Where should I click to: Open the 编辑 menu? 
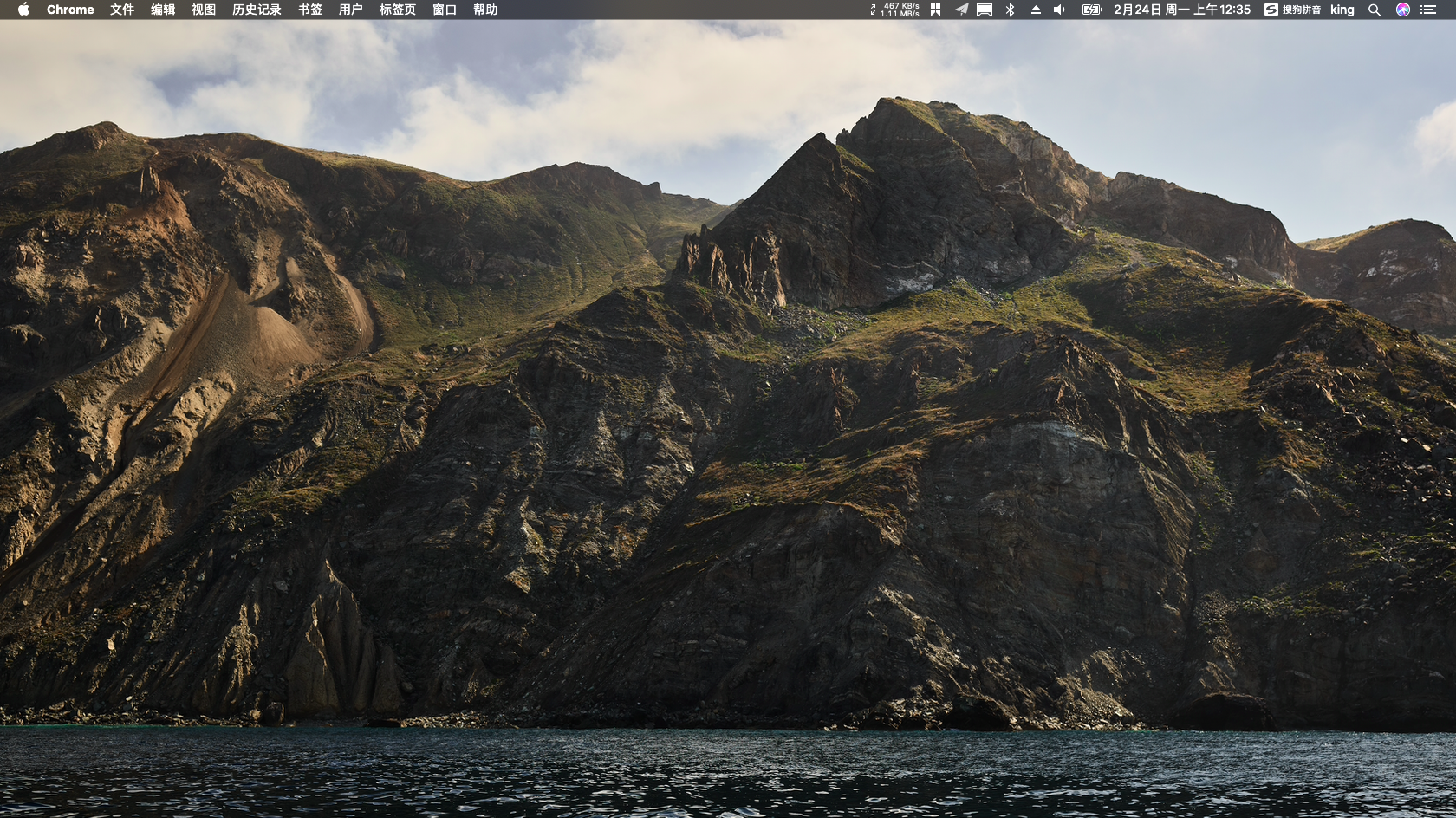163,10
